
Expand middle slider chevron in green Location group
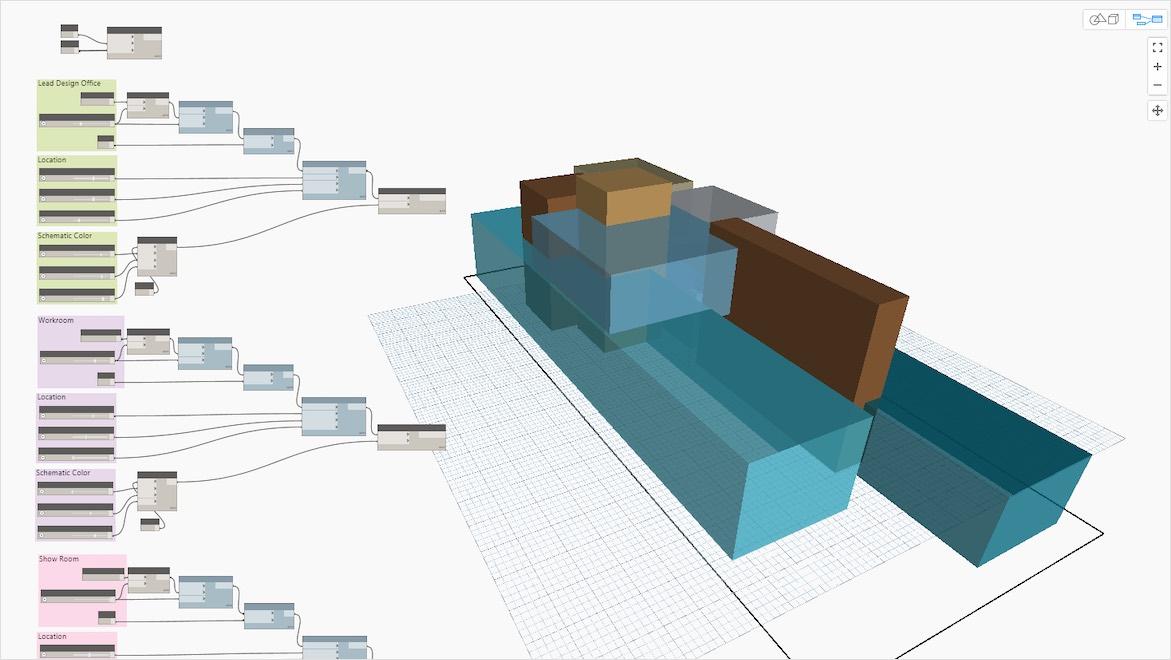pyautogui.click(x=43, y=200)
